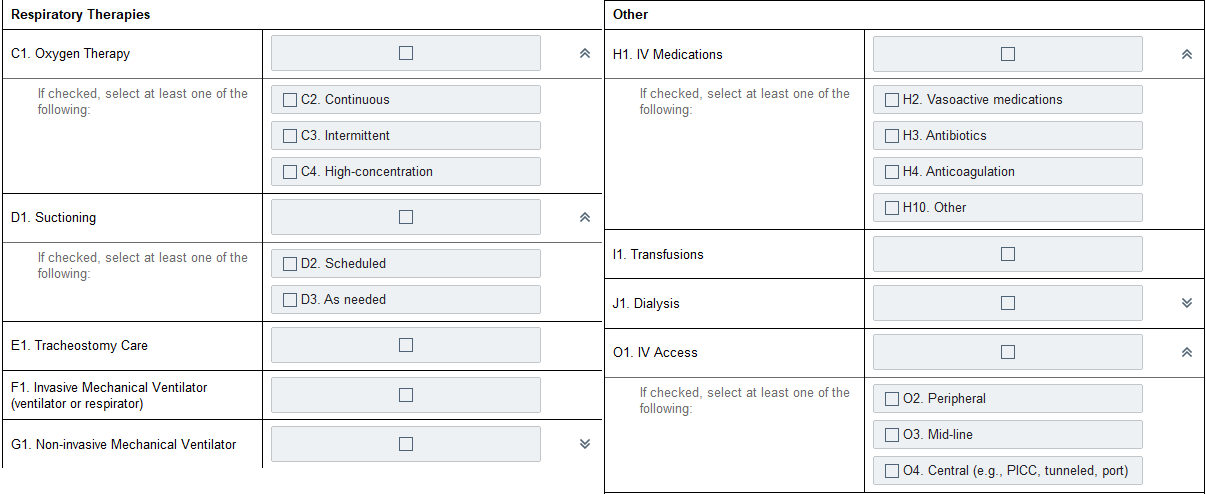The image size is (1206, 494).
Task: Check the C1 Oxygen Therapy checkbox
Action: [x=406, y=53]
